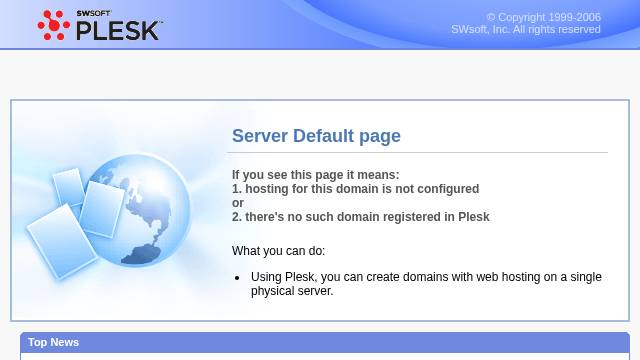This screenshot has height=360, width=640.
Task: Click 'there's no such domain registered in Plesk'
Action: tap(367, 217)
